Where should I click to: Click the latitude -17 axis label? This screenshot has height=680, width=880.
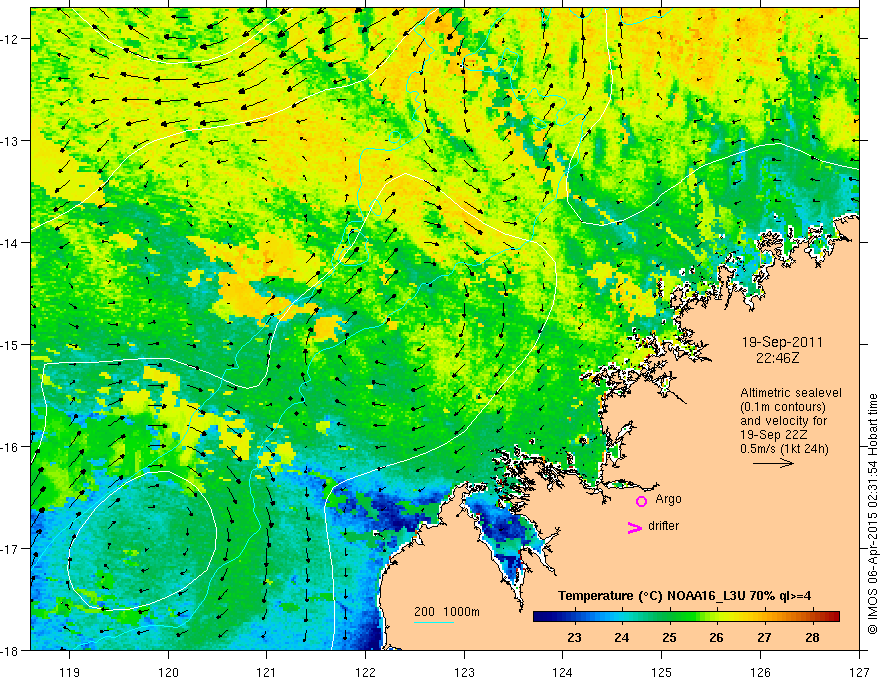pos(11,549)
